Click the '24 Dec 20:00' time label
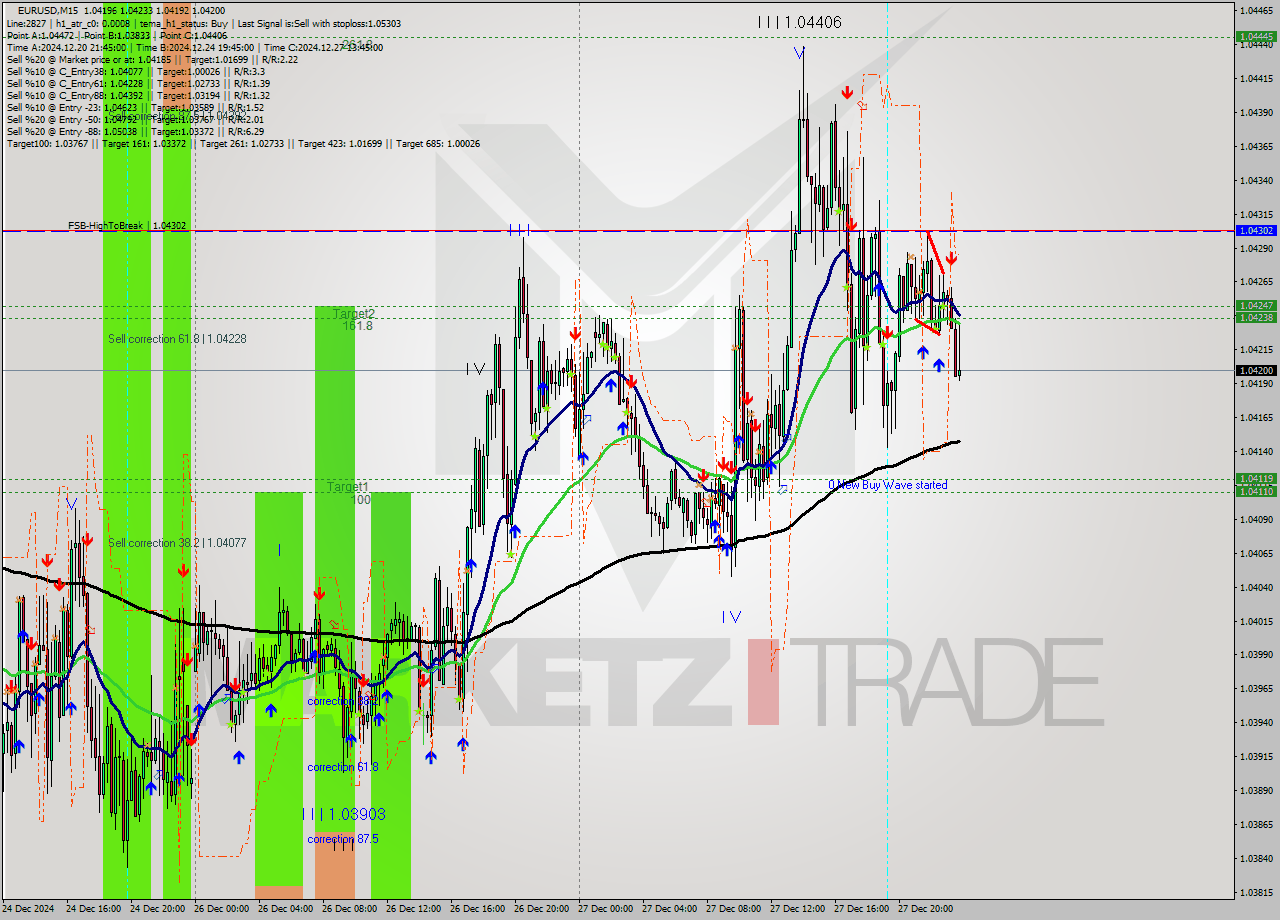 click(x=157, y=909)
